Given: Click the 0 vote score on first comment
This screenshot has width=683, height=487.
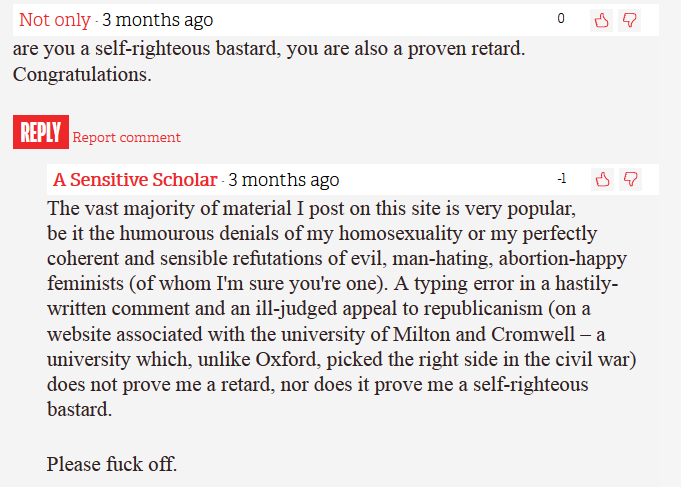Looking at the screenshot, I should click(561, 18).
